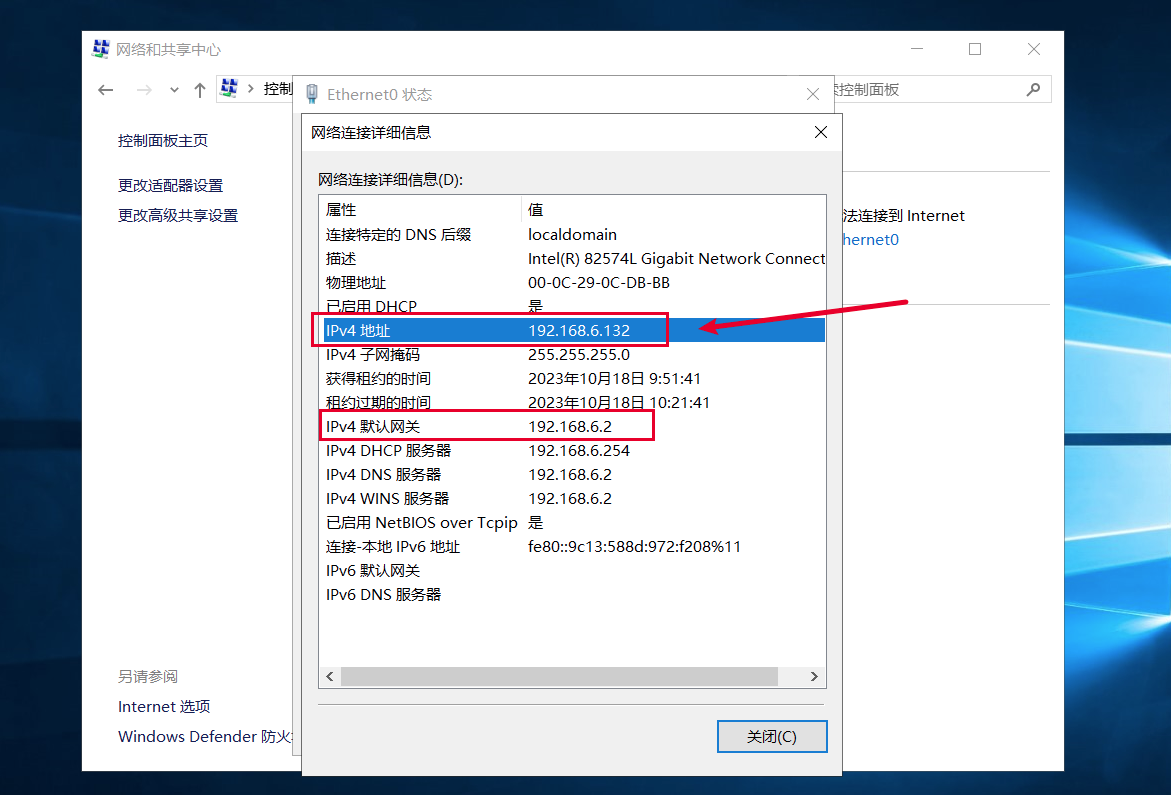Go to 控制面板主页
The height and width of the screenshot is (795, 1171).
(163, 141)
